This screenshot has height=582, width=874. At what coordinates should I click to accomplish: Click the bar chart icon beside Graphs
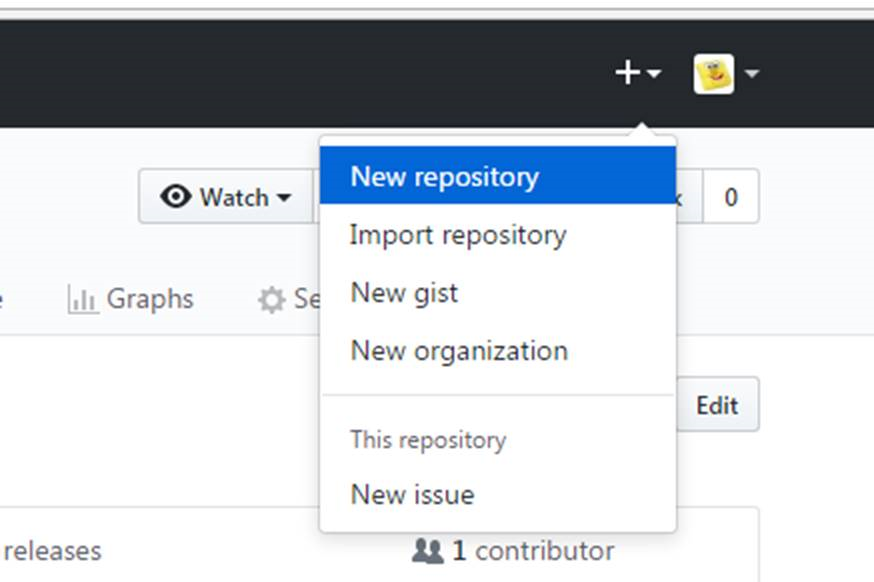(x=82, y=299)
